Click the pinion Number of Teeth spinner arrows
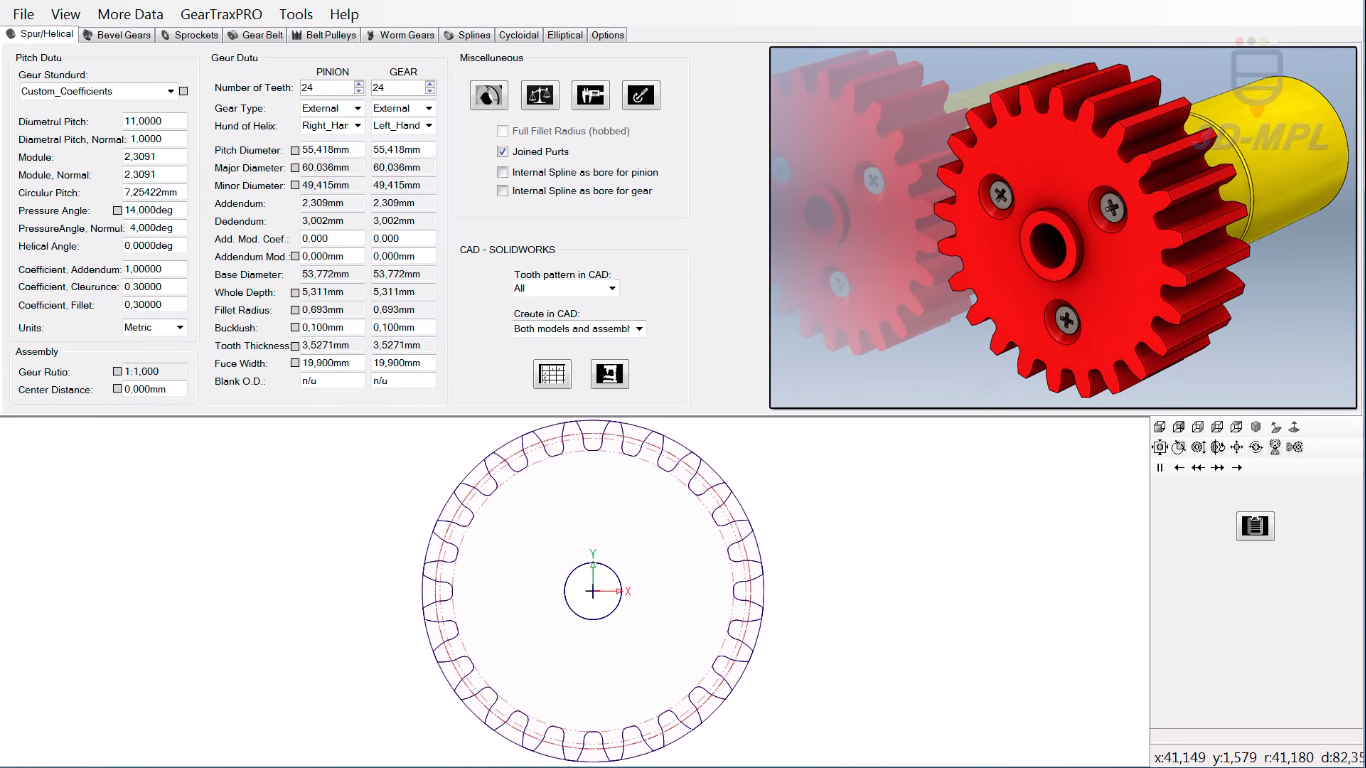 point(360,88)
